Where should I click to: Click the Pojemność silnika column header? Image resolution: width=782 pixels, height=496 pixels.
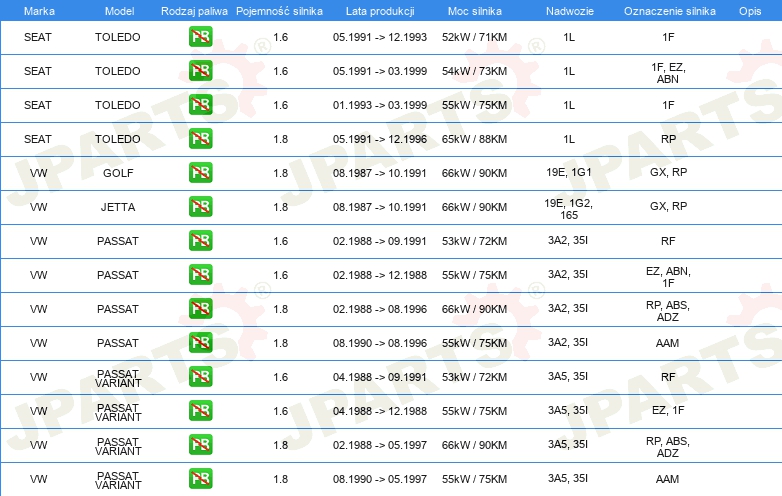(x=279, y=11)
